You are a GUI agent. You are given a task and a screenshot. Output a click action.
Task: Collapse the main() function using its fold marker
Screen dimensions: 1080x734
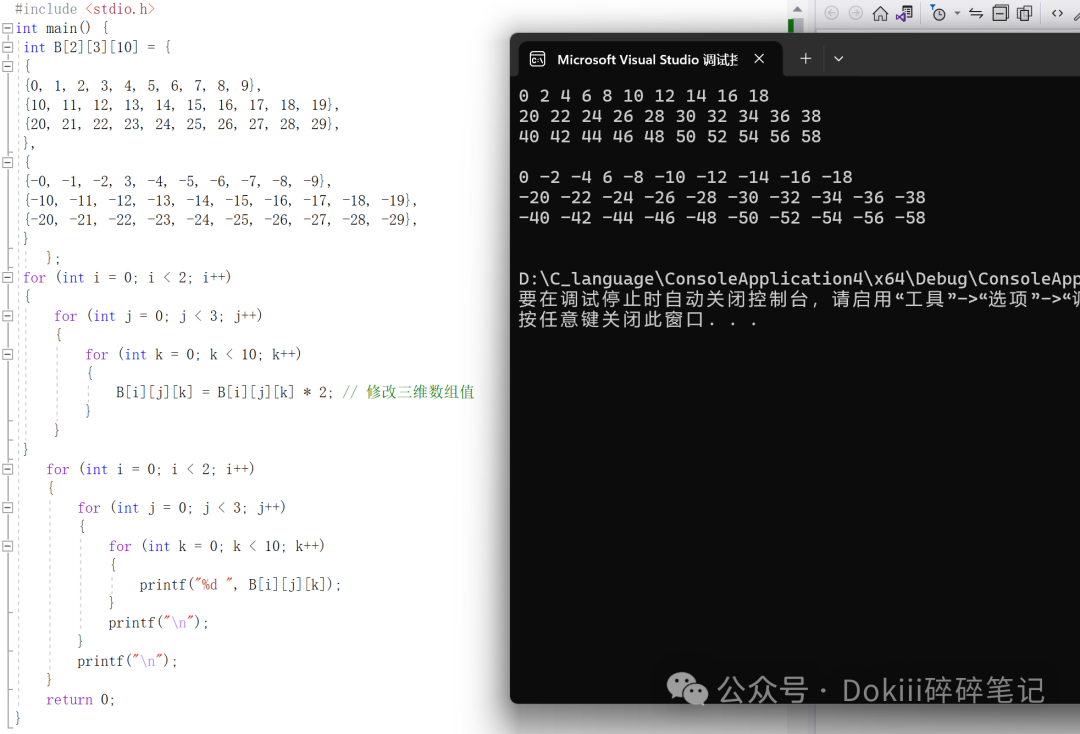(x=8, y=27)
